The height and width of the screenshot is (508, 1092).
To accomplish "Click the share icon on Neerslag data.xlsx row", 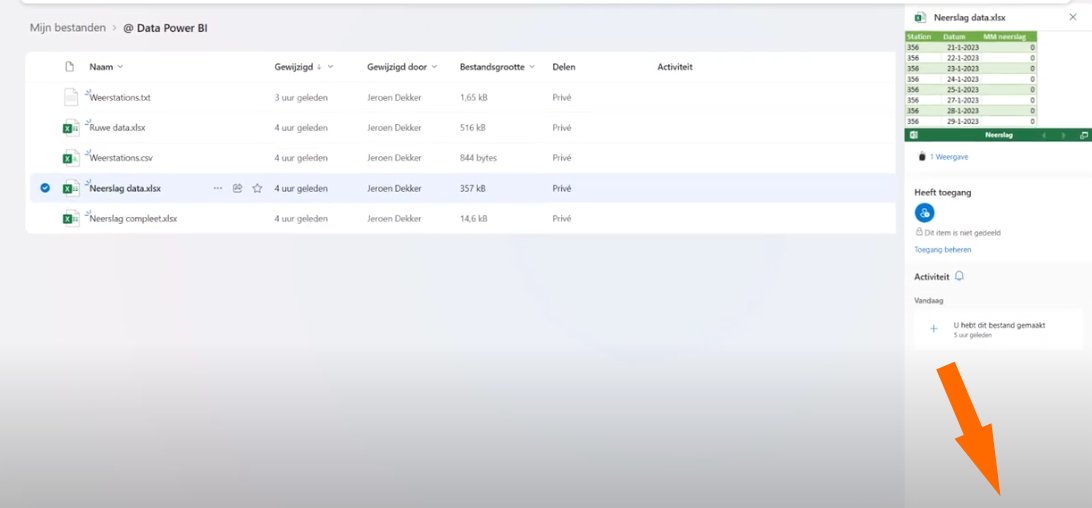I will 237,188.
